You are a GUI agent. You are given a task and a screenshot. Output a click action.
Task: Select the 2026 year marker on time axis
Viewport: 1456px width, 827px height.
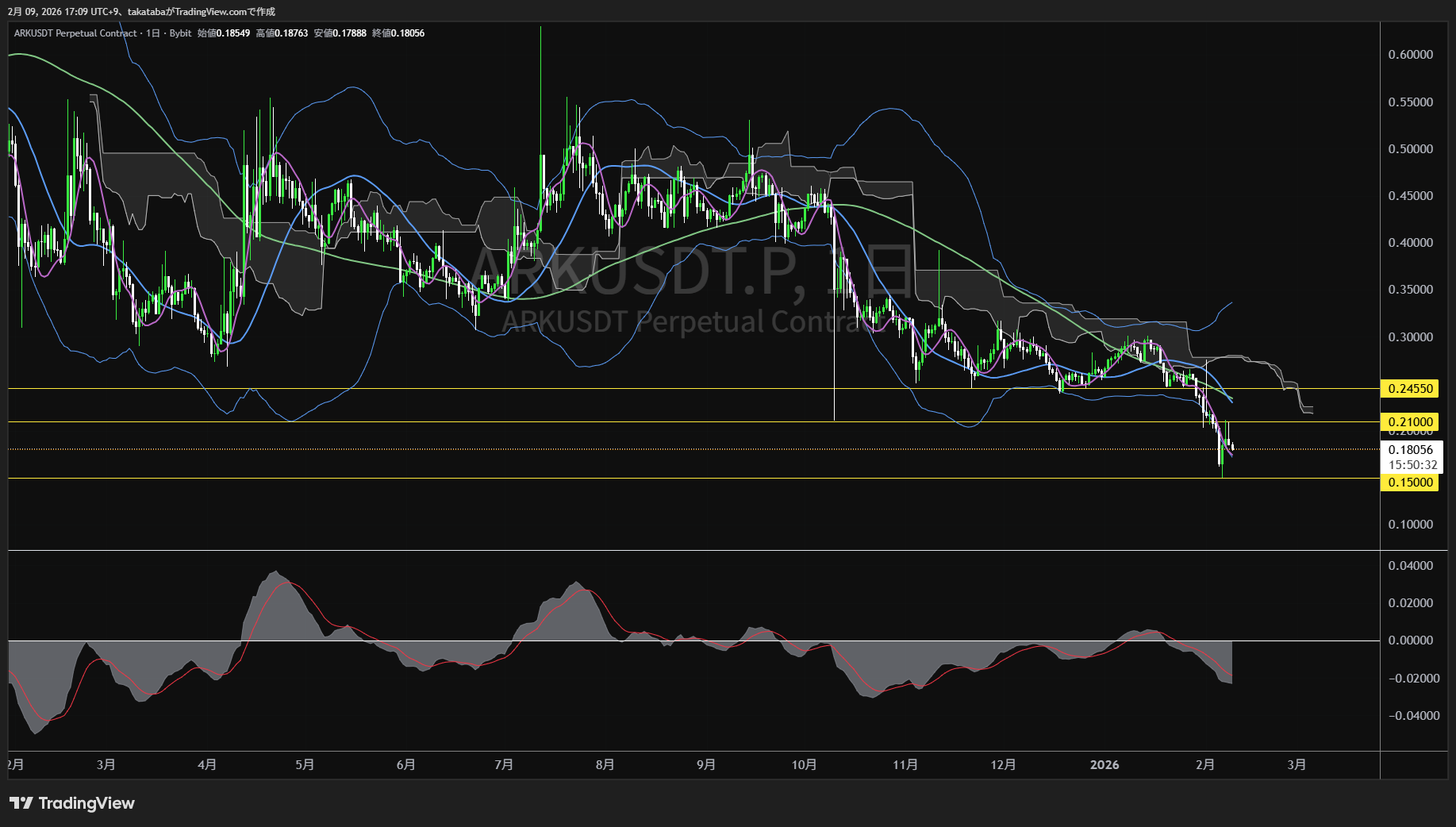[x=1104, y=764]
